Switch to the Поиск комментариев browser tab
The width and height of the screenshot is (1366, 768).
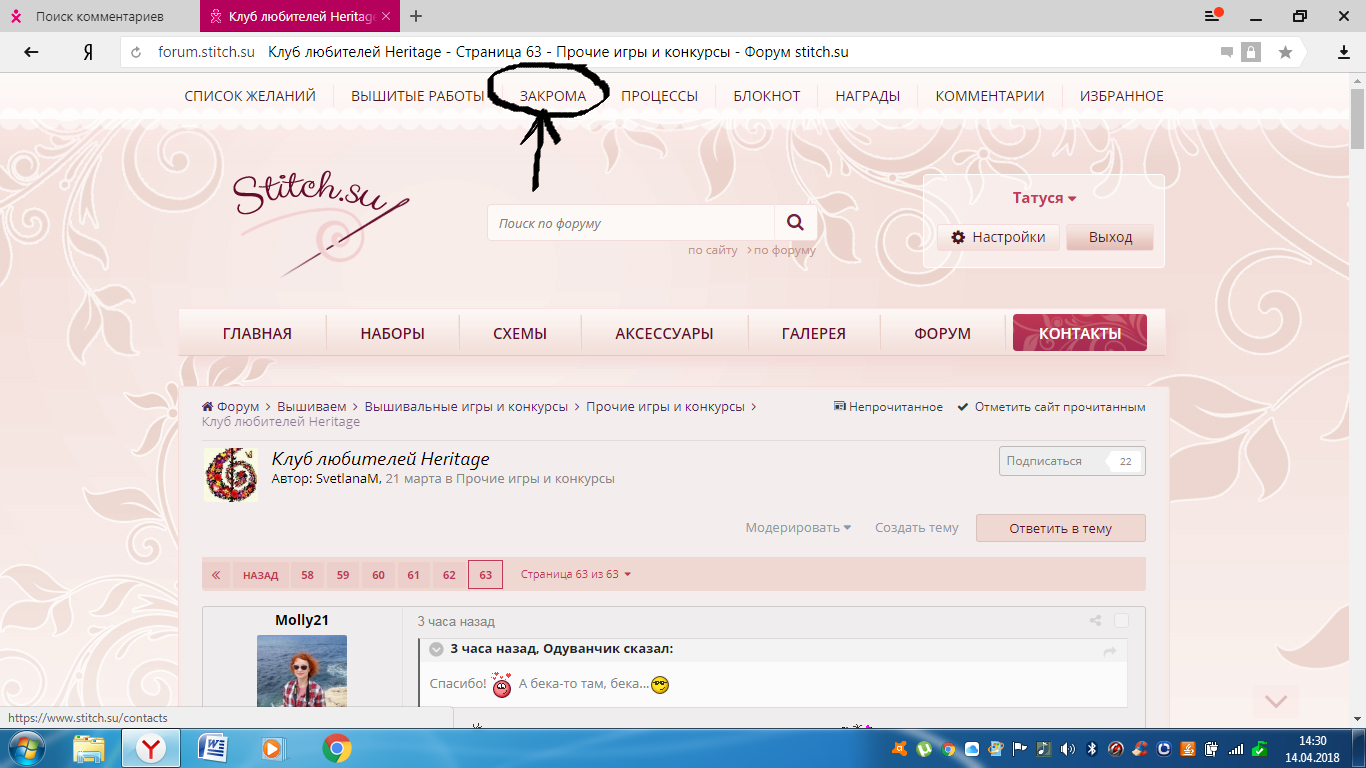tap(99, 17)
